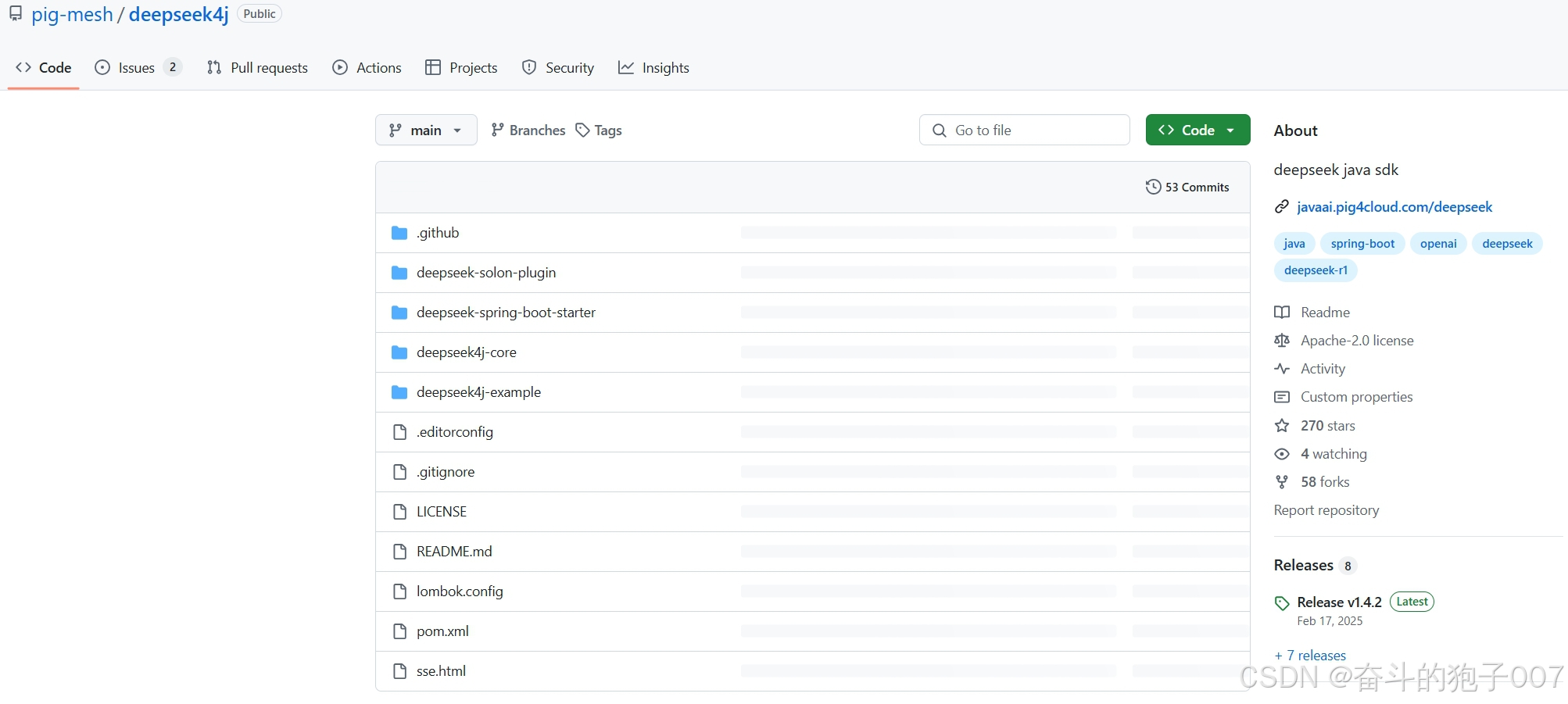This screenshot has height=704, width=1568.
Task: Click the sse.html file icon
Action: [x=399, y=671]
